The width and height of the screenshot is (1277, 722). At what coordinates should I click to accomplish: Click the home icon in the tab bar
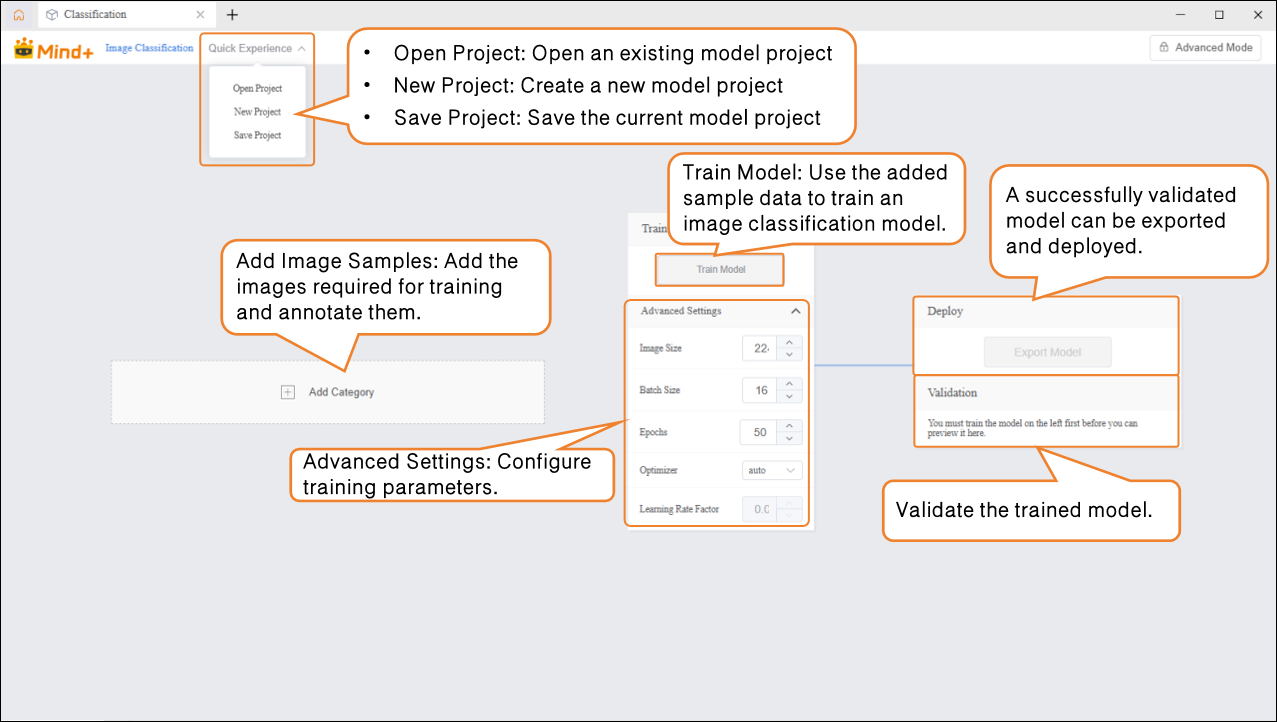point(19,15)
